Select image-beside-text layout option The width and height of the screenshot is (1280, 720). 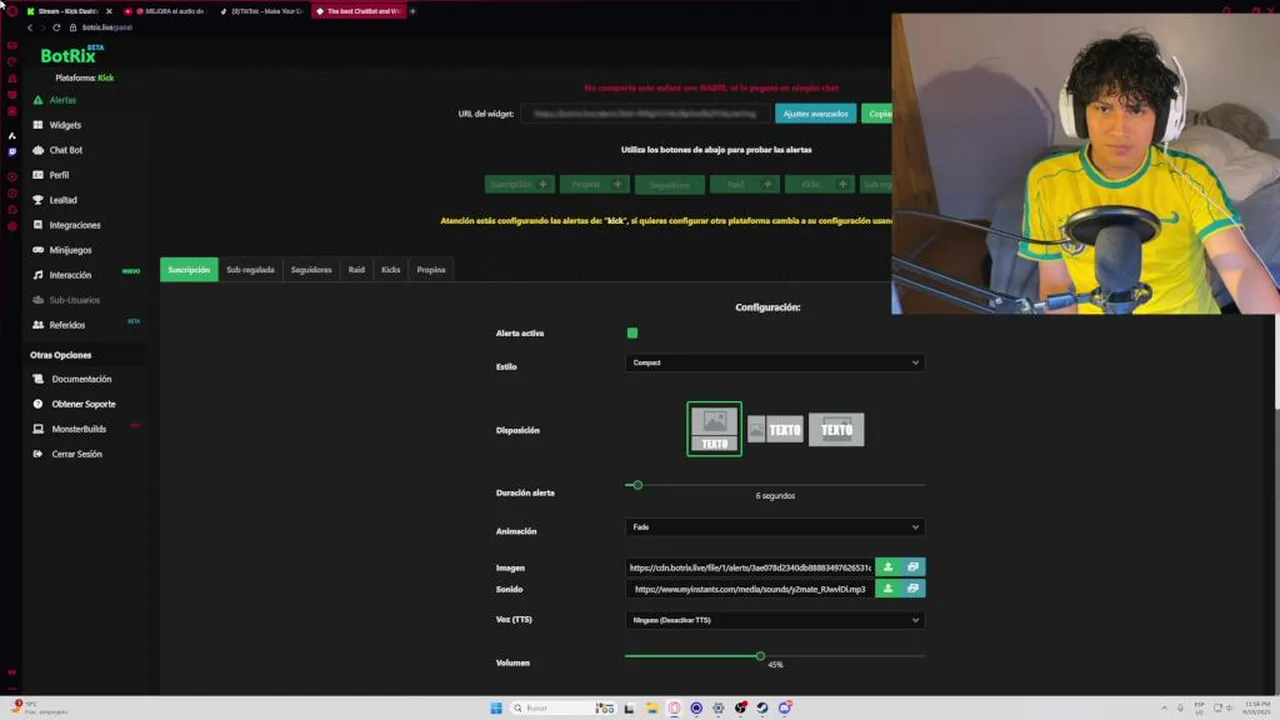point(775,430)
